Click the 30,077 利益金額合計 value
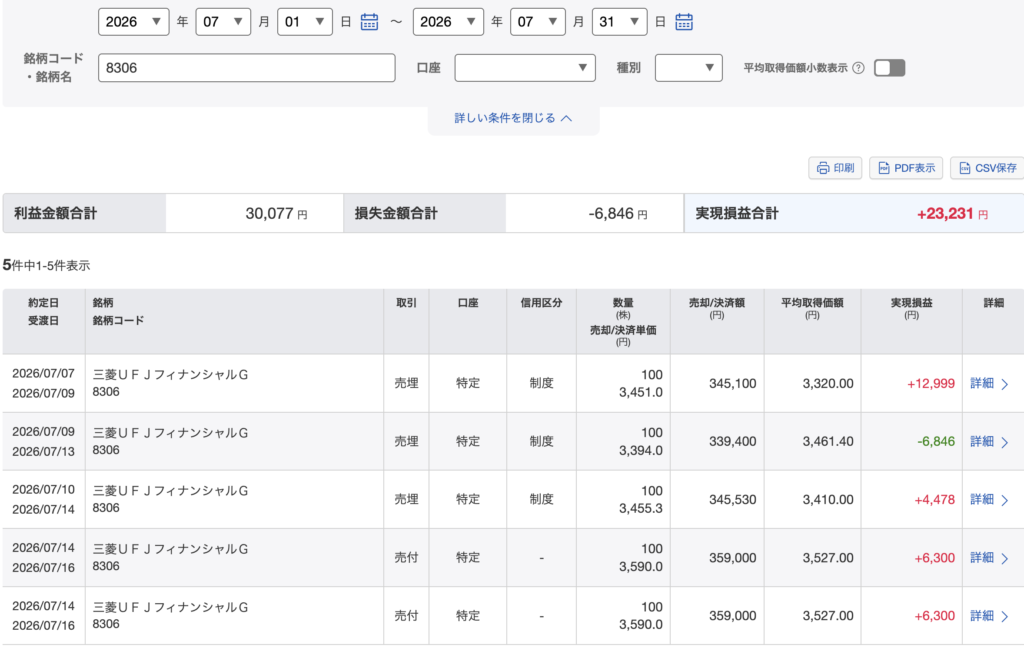1024x648 pixels. click(x=269, y=214)
